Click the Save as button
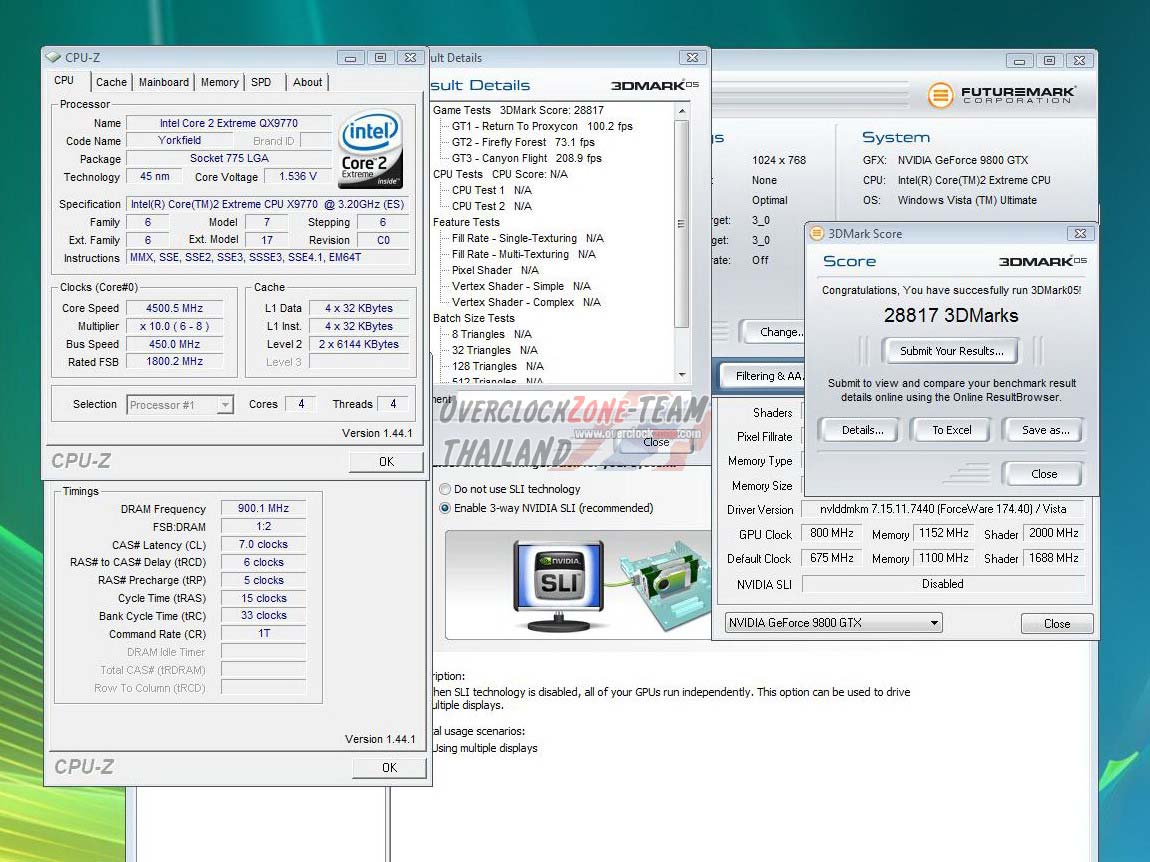1150x862 pixels. click(x=1045, y=430)
